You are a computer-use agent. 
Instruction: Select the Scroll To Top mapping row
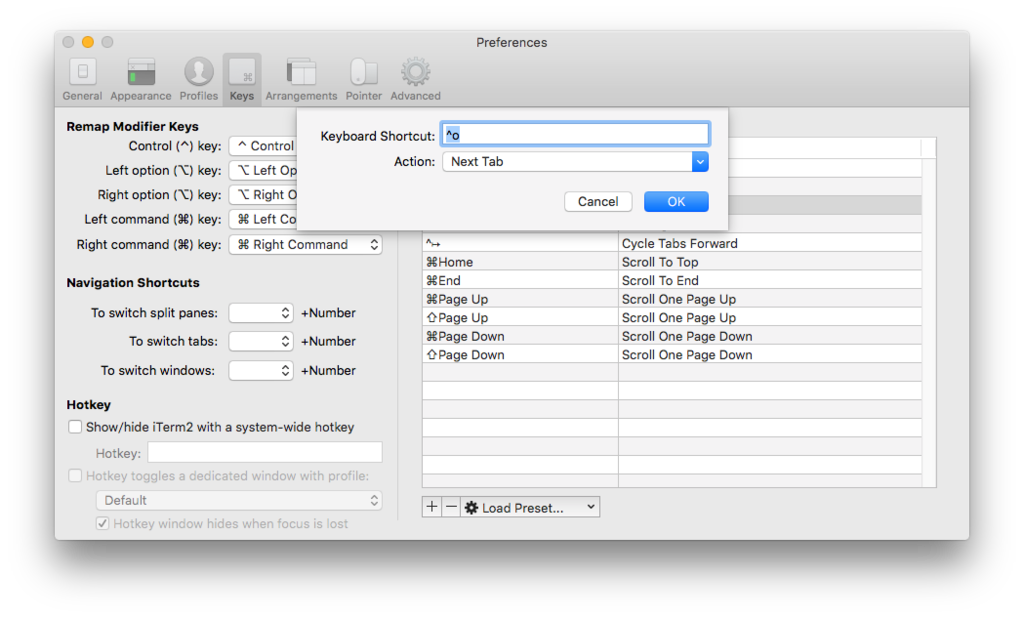click(672, 262)
